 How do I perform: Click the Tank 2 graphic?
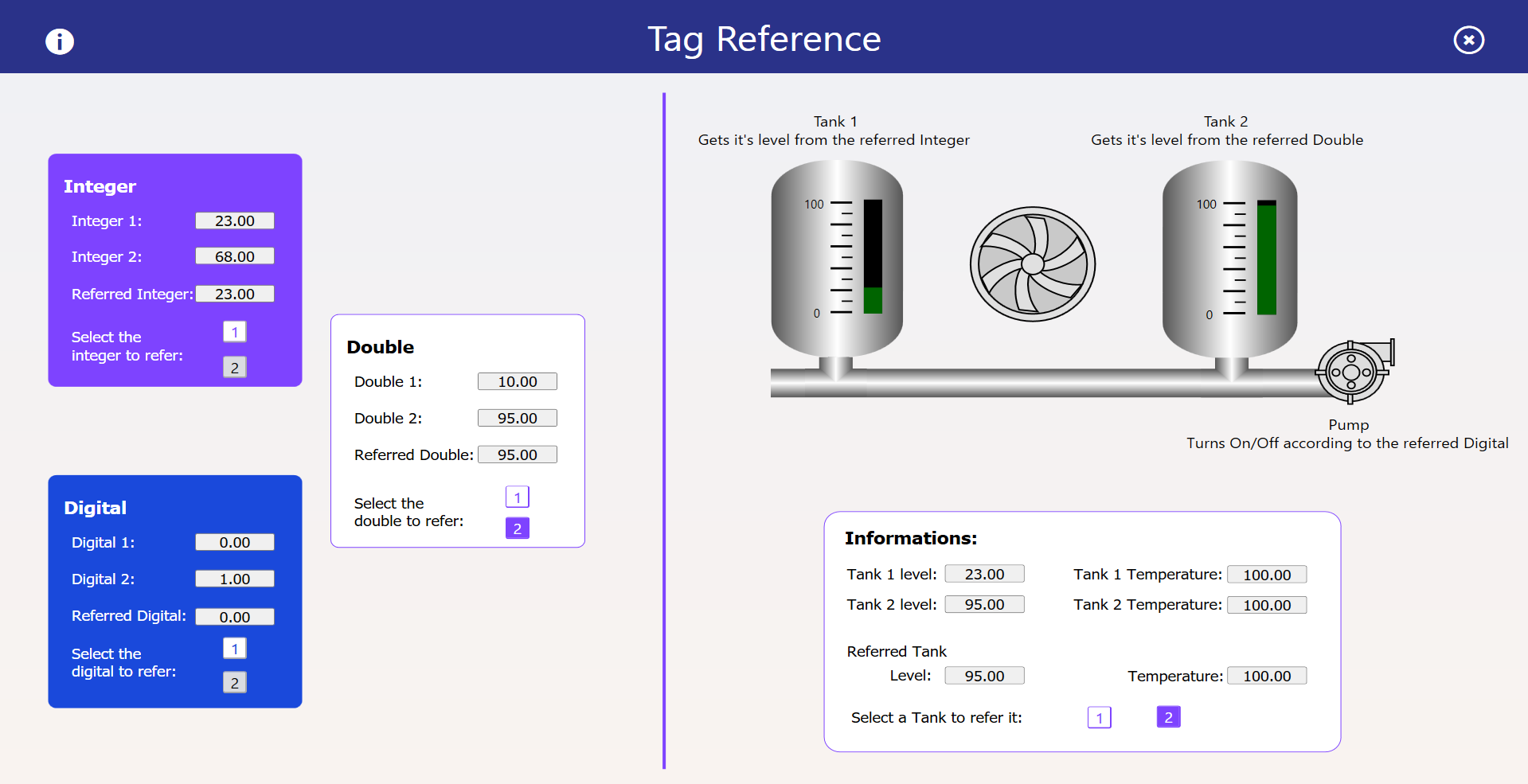click(x=1229, y=259)
